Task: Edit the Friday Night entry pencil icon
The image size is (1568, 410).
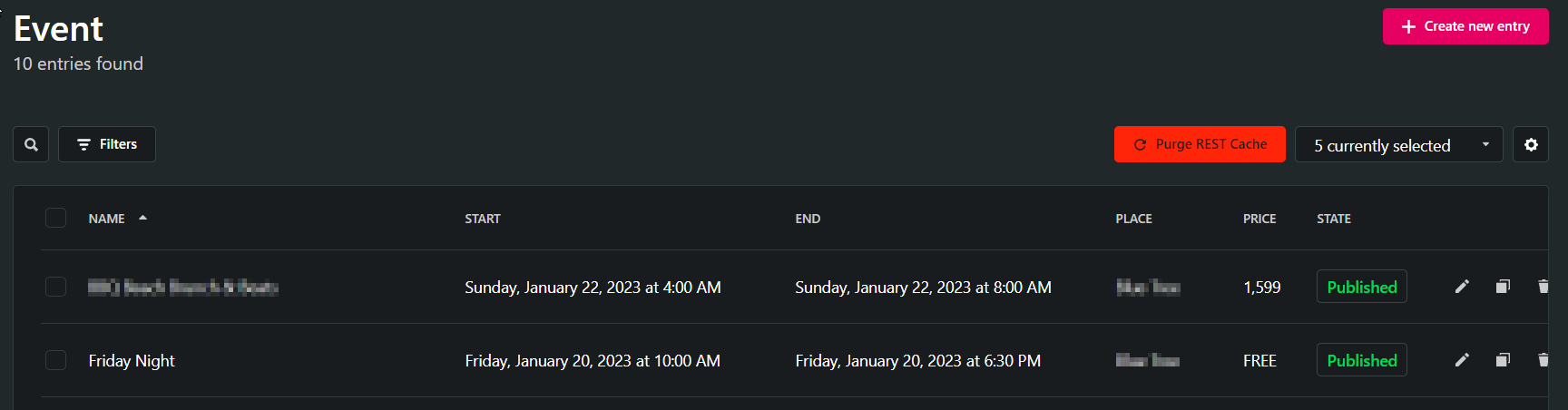Action: point(1462,360)
